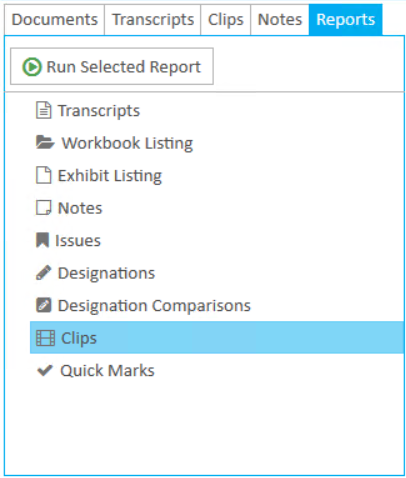Open the Transcripts tab
This screenshot has width=406, height=478.
tap(153, 19)
